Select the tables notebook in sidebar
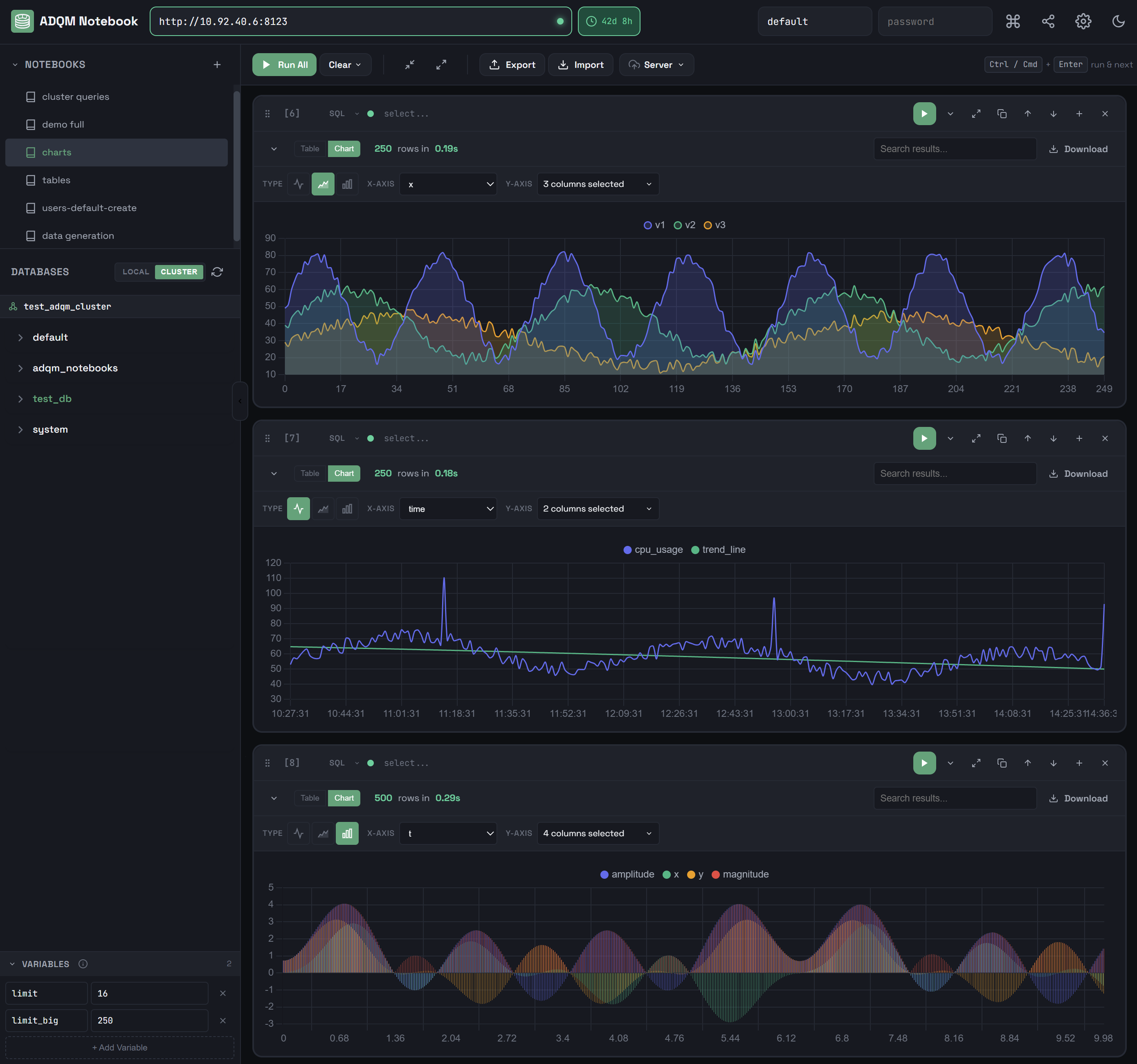Viewport: 1137px width, 1064px height. [x=56, y=180]
